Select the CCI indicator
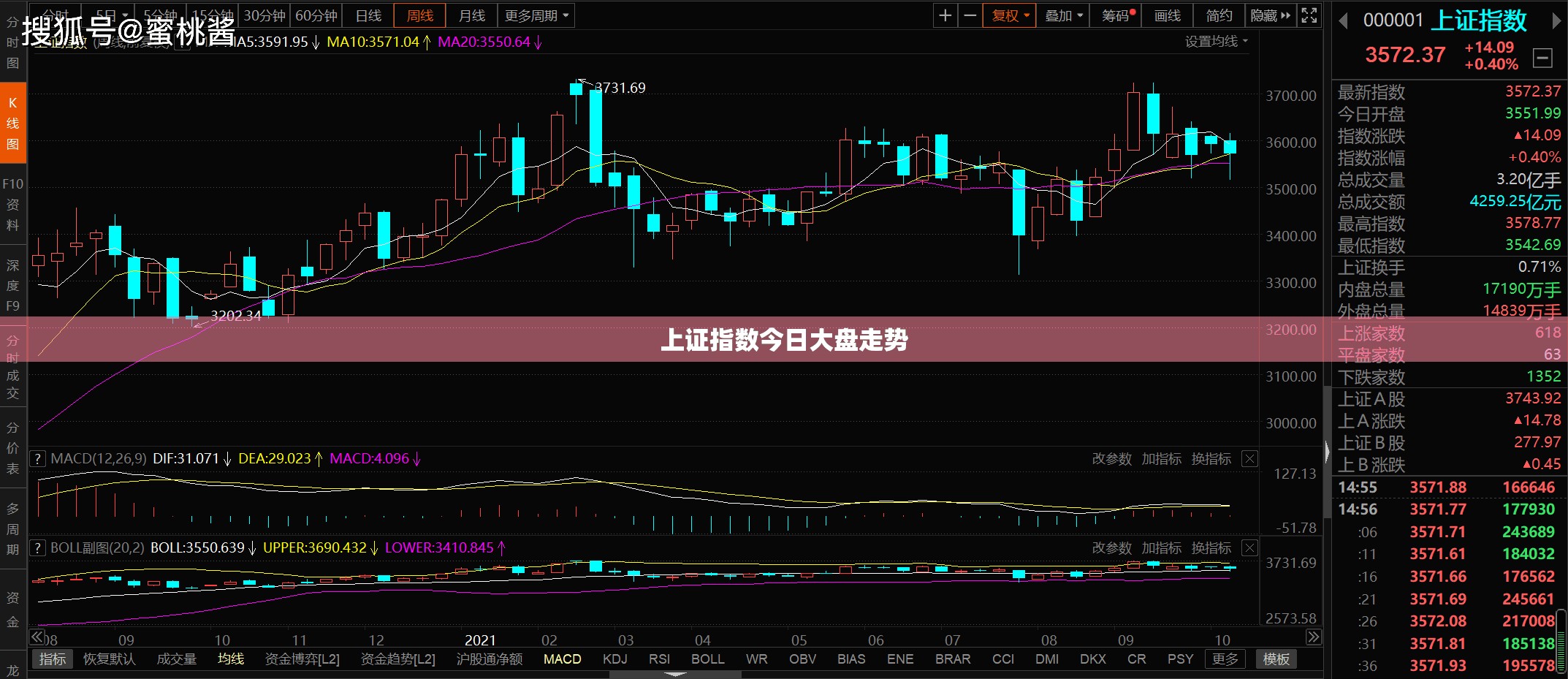Image resolution: width=1568 pixels, height=679 pixels. tap(1003, 659)
